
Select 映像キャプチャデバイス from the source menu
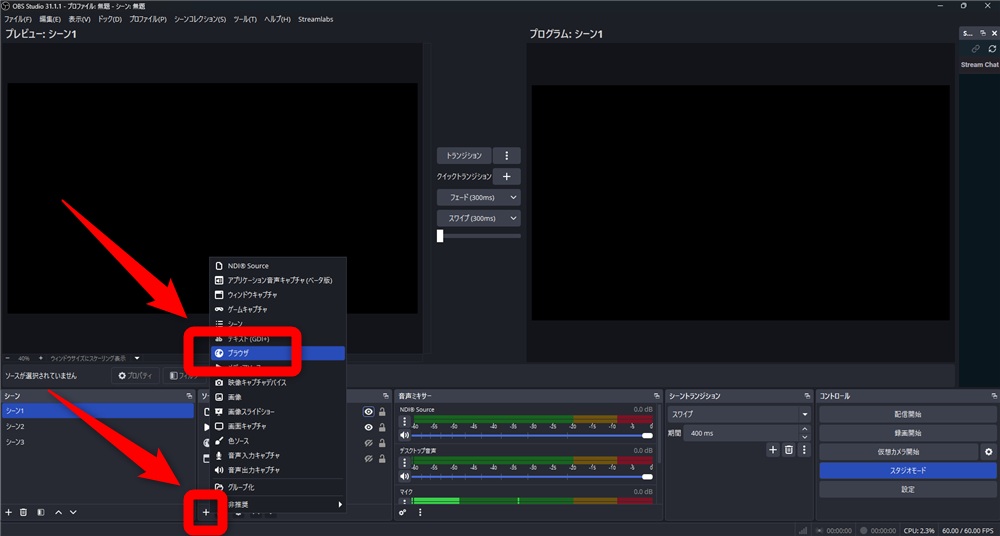pos(278,382)
